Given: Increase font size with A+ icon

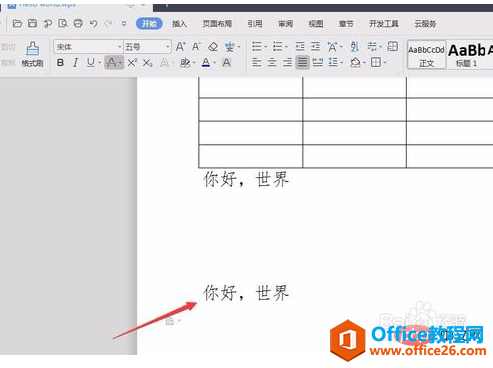Looking at the screenshot, I should pyautogui.click(x=180, y=47).
